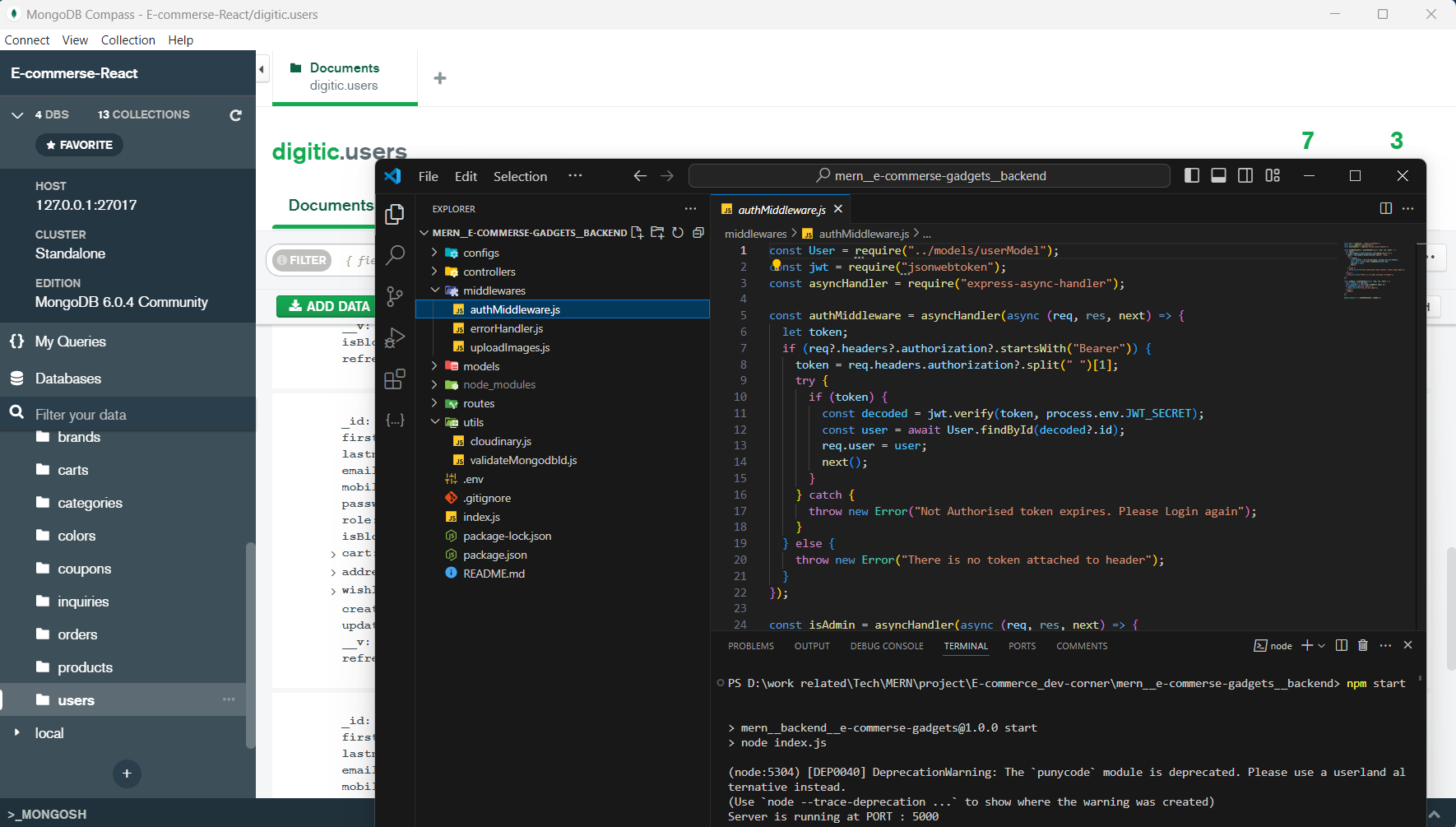This screenshot has width=1456, height=827.
Task: Click the ADD DATA button
Action: click(329, 306)
